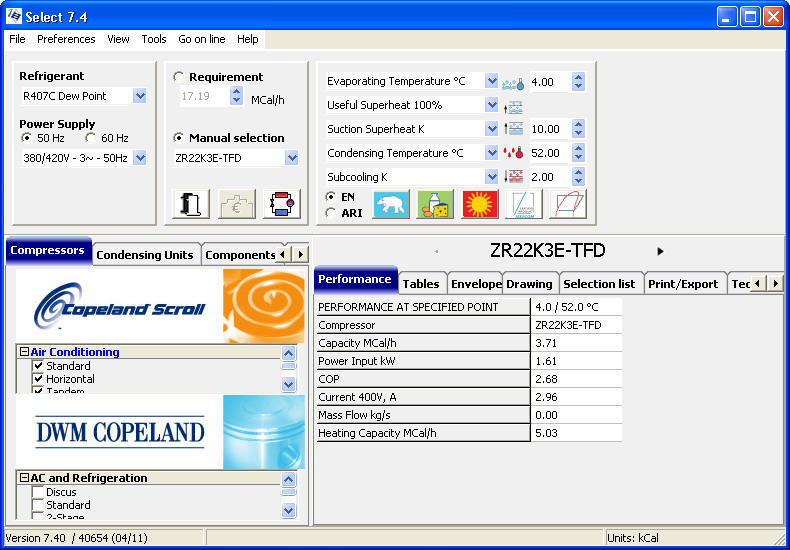Select the dairy food medium-temperature preset
The height and width of the screenshot is (550, 790).
coord(436,204)
